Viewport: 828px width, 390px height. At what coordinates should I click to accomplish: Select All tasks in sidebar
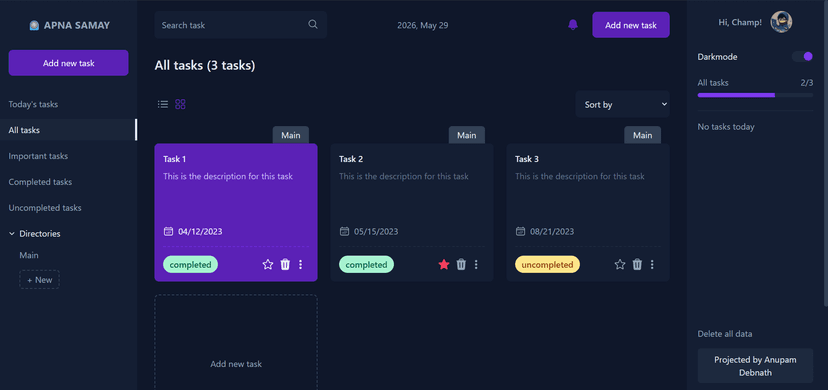point(69,130)
